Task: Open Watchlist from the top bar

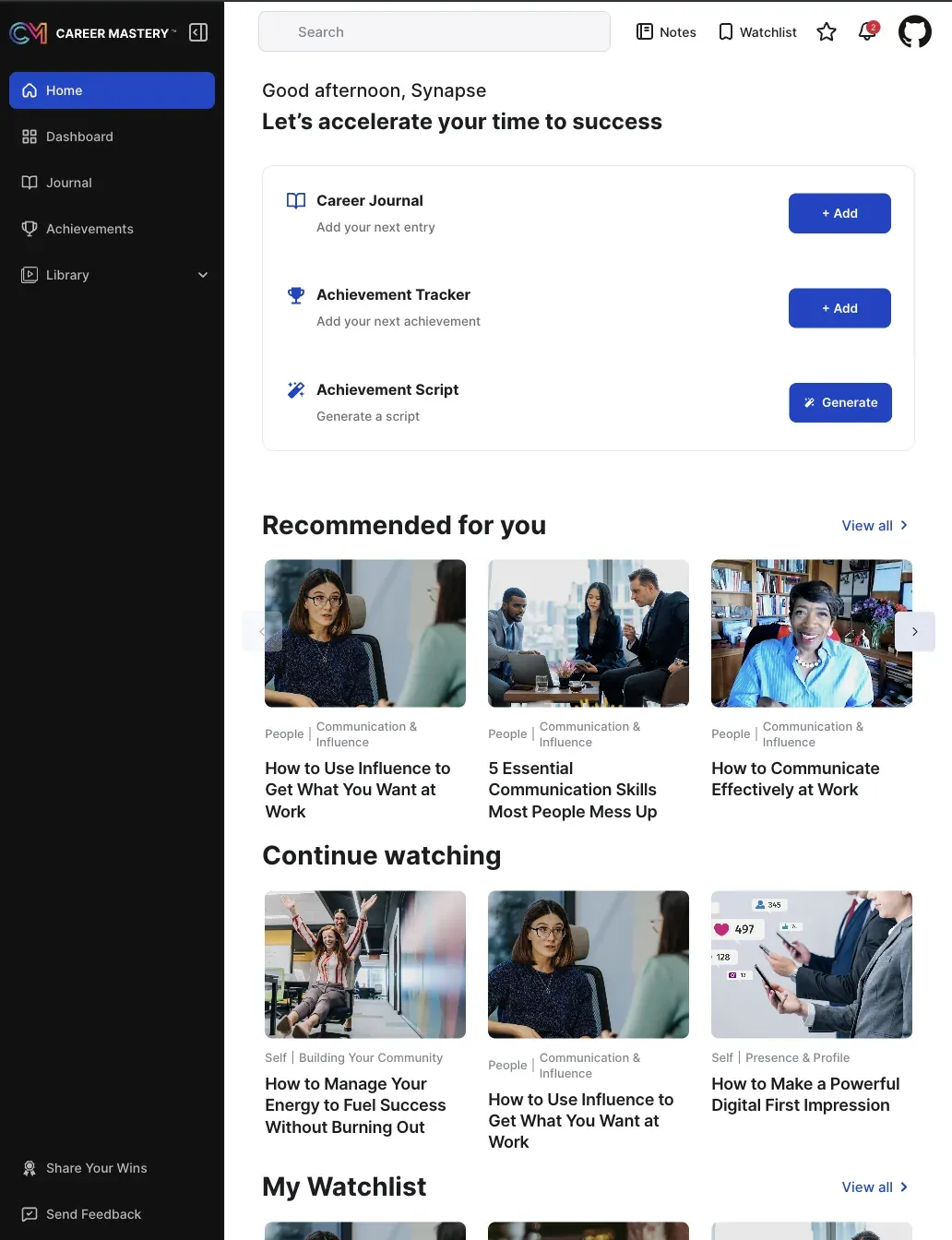Action: tap(757, 32)
